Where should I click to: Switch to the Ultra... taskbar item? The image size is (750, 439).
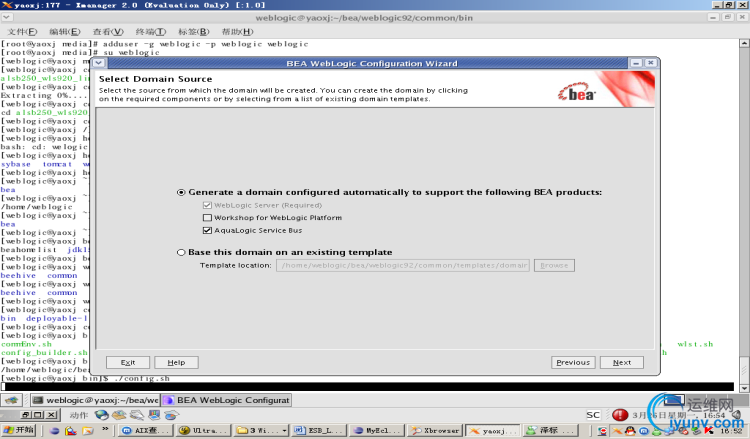pos(204,431)
